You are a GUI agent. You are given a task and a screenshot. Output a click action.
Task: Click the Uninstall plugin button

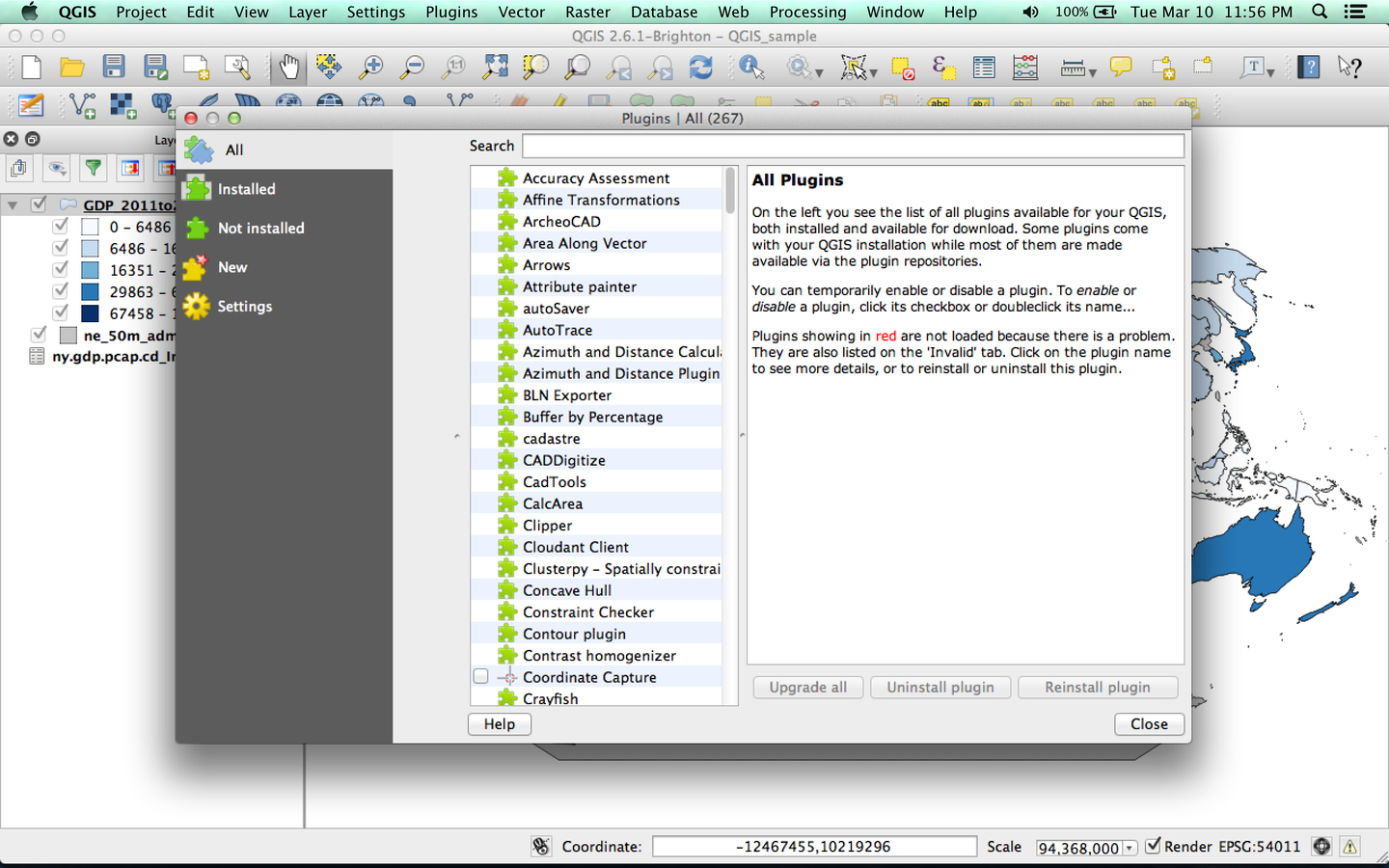pyautogui.click(x=940, y=687)
